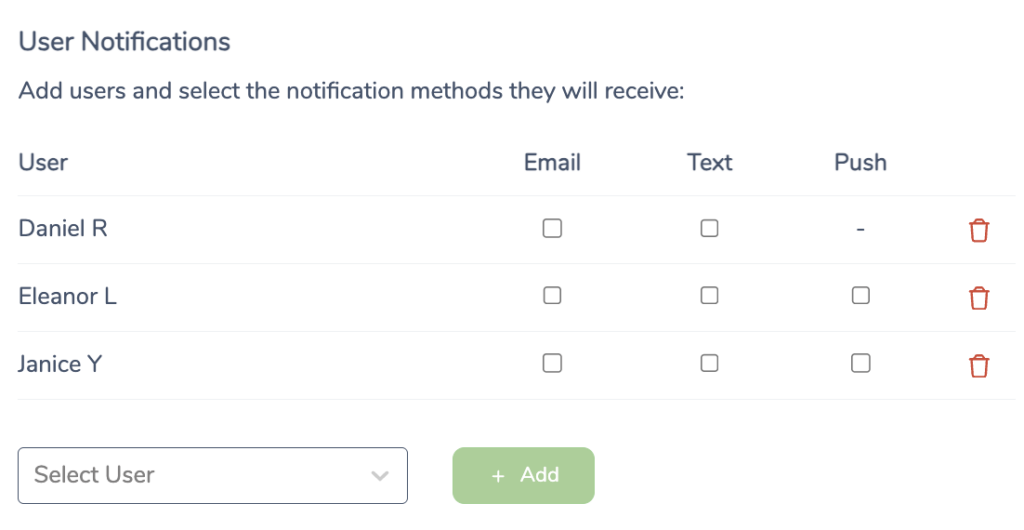Enable Push notifications for Janice Y
This screenshot has width=1024, height=530.
(x=861, y=363)
